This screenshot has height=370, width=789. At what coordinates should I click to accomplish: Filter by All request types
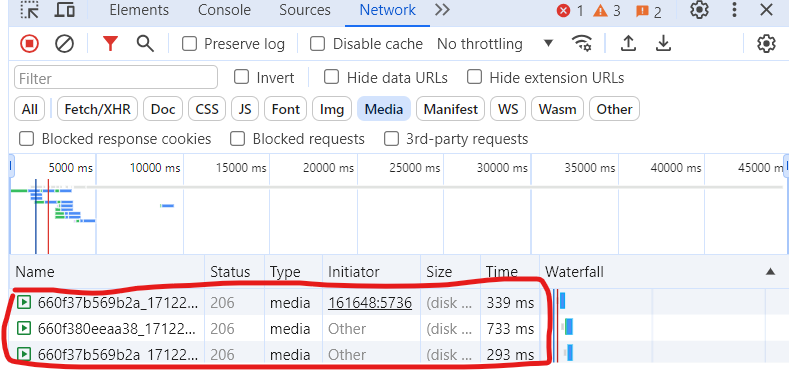(30, 109)
